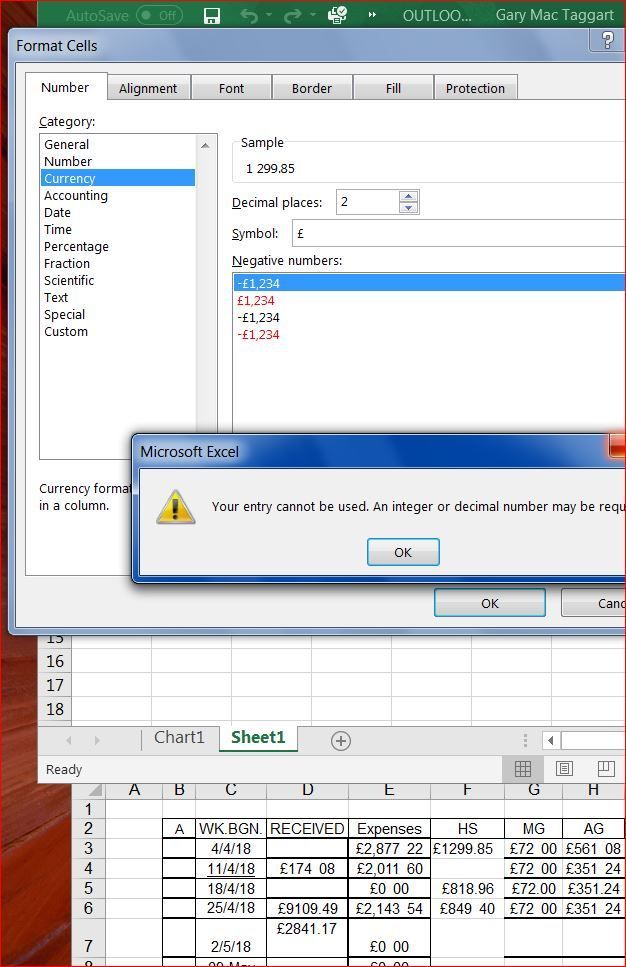
Task: Switch to the Protection tab
Action: 475,88
